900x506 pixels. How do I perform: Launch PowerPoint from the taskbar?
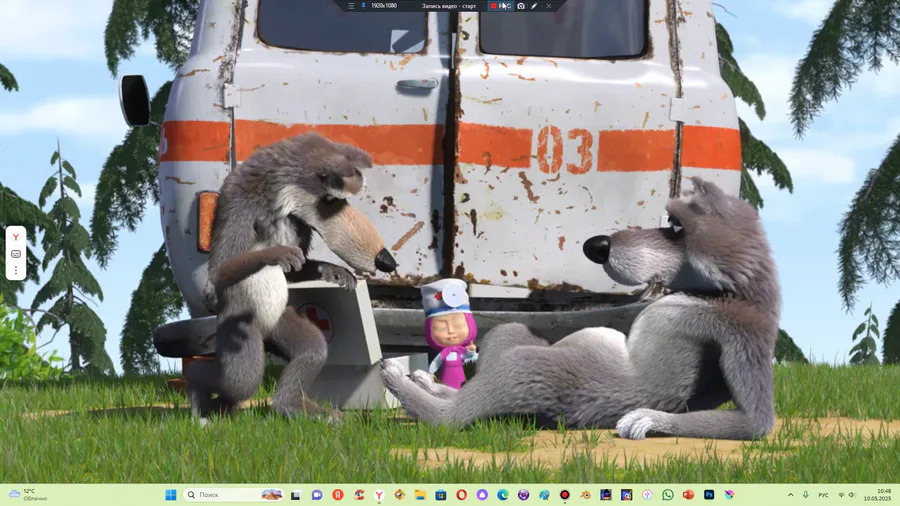688,495
